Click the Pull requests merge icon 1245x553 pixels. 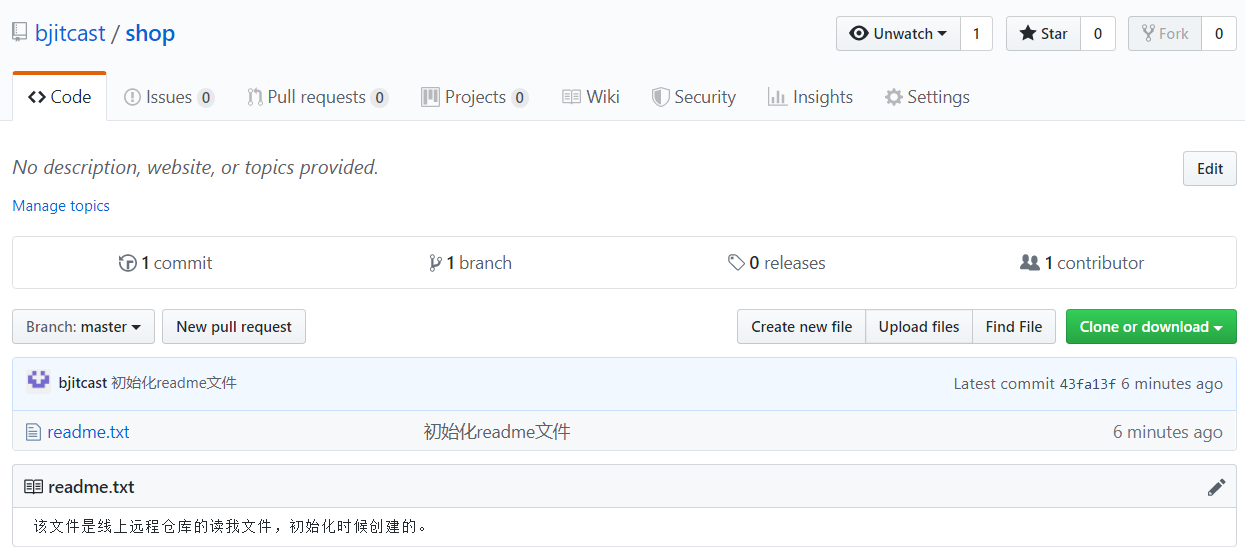tap(255, 97)
